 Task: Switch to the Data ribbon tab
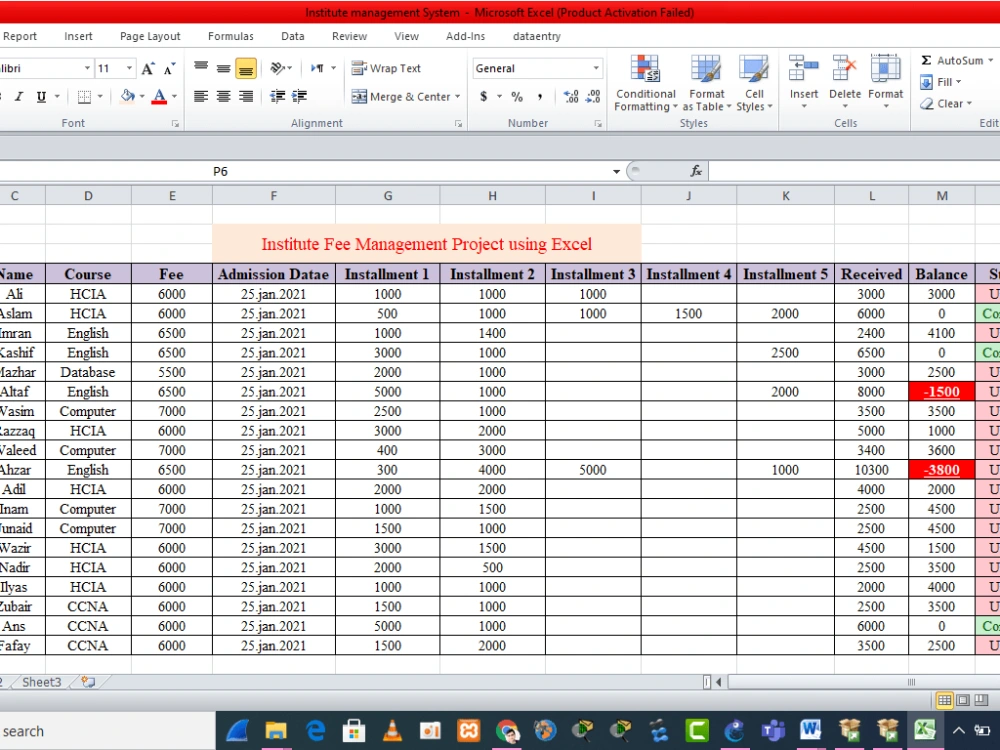[x=292, y=36]
